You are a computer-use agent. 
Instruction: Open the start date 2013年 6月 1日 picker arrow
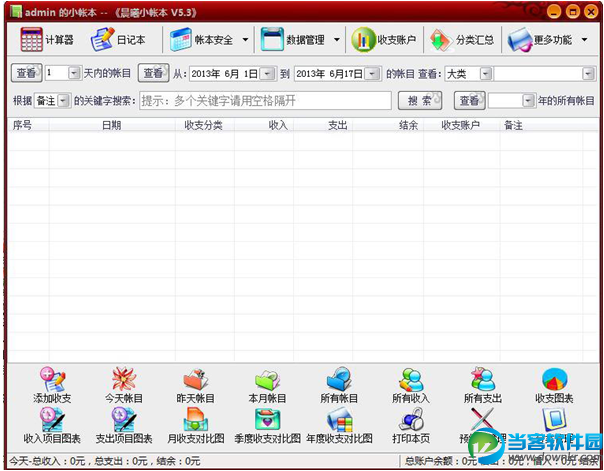click(x=267, y=74)
